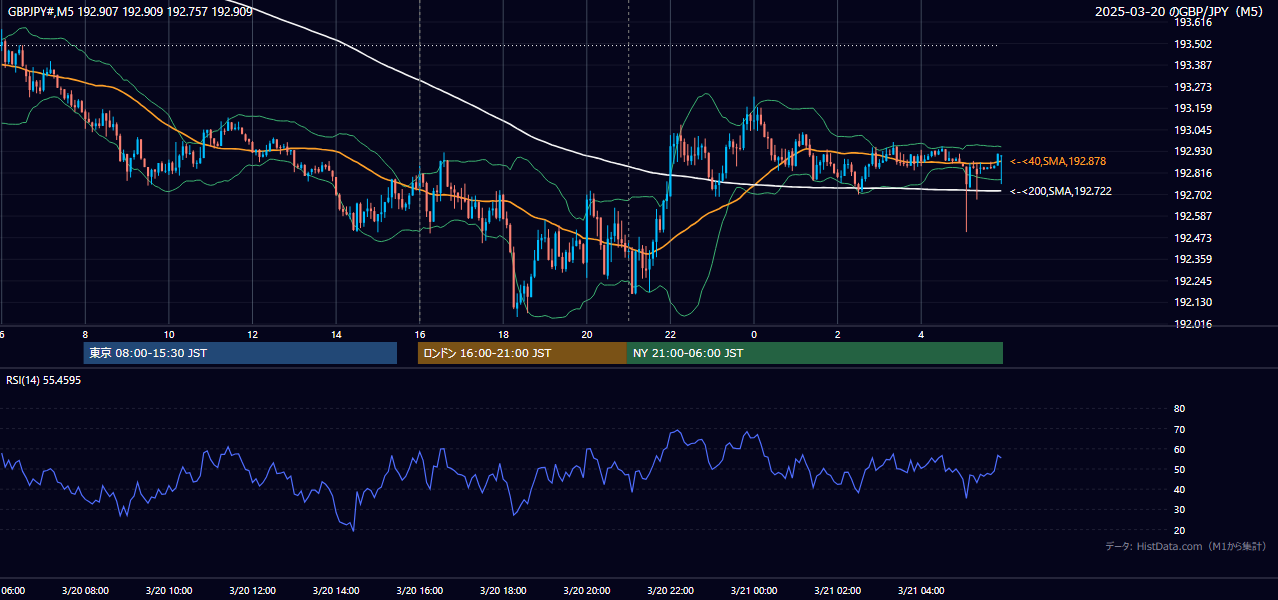
Task: Click price axis value 192.930
Action: (1193, 151)
